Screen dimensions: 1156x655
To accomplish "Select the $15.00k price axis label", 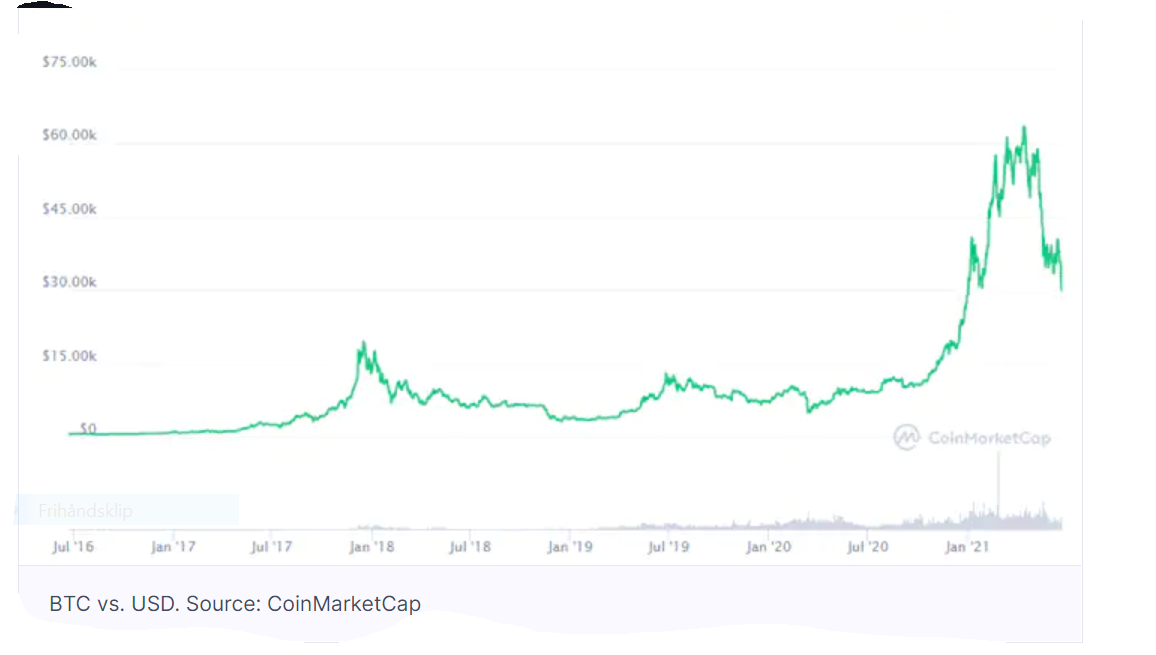I will (x=69, y=356).
